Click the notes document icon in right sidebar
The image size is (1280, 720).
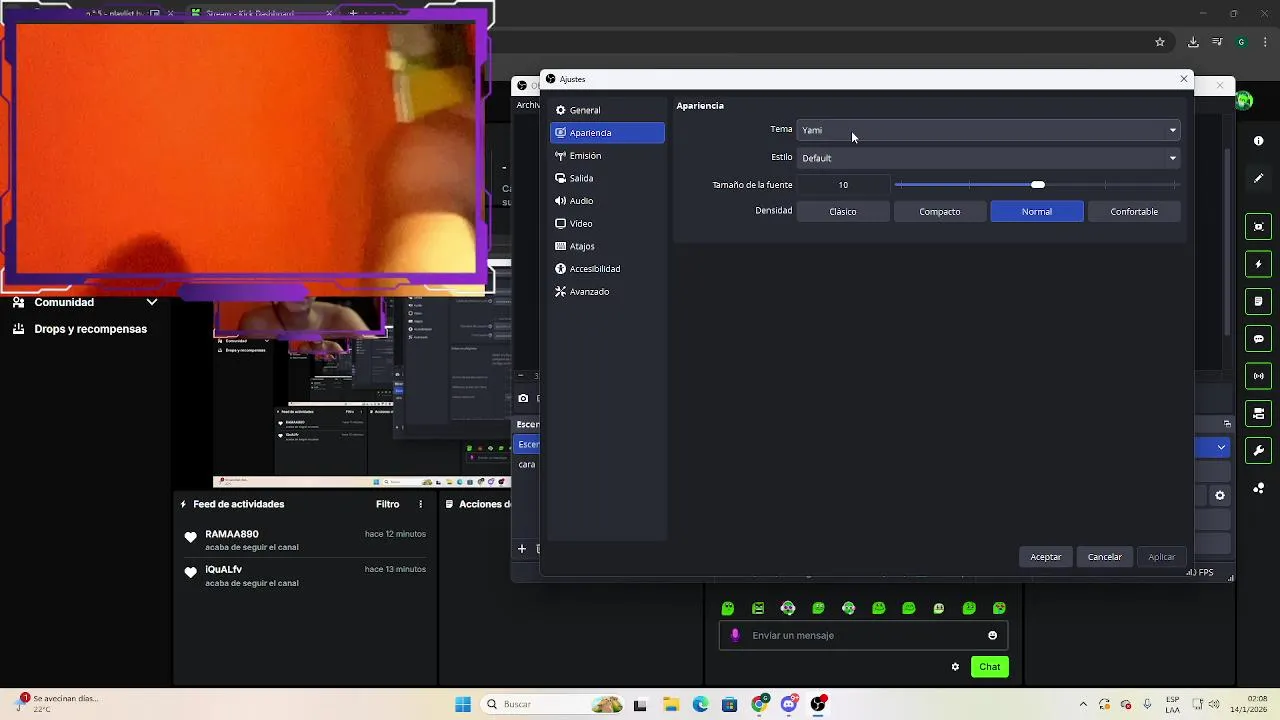pyautogui.click(x=1258, y=301)
